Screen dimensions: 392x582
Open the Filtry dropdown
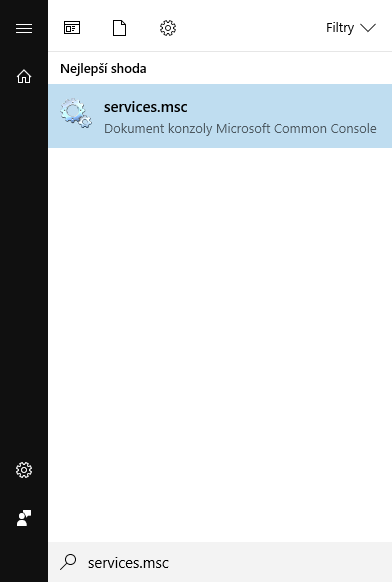(x=351, y=28)
